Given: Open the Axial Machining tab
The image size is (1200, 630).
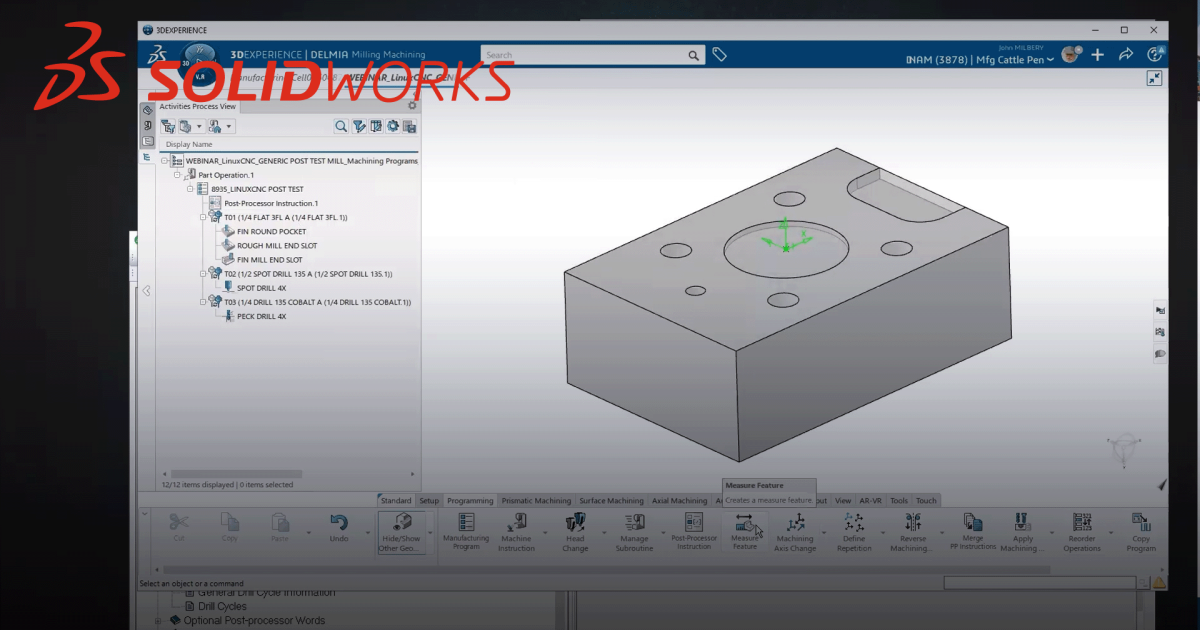Looking at the screenshot, I should [679, 501].
